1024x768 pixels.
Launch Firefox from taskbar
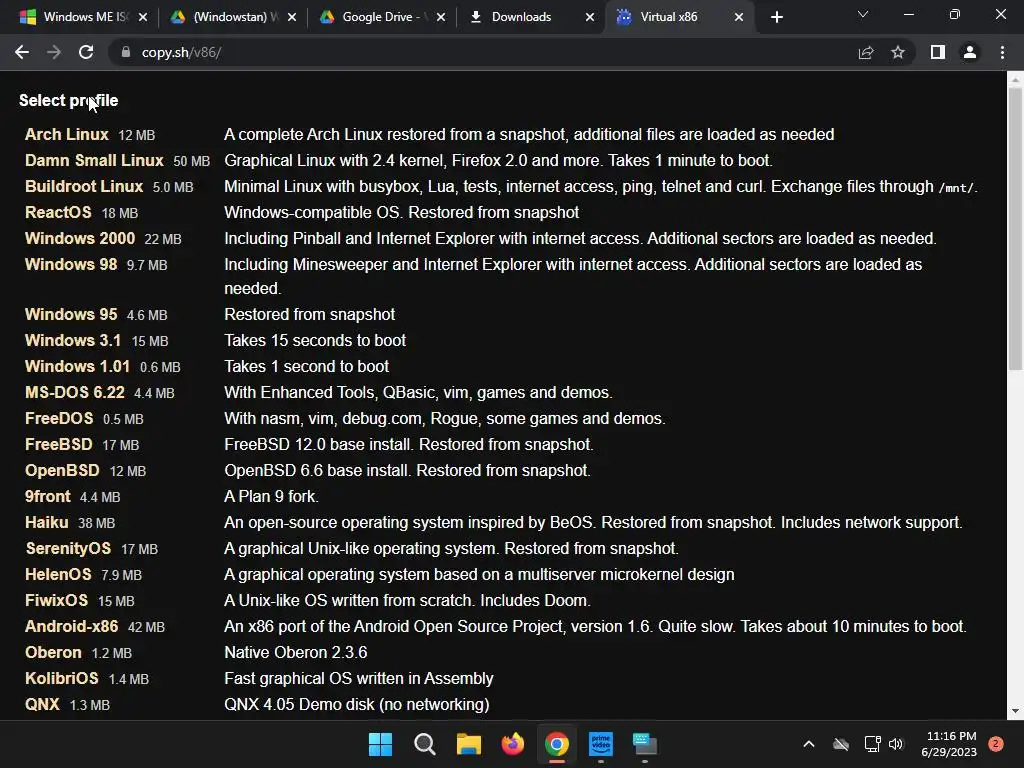click(x=513, y=744)
